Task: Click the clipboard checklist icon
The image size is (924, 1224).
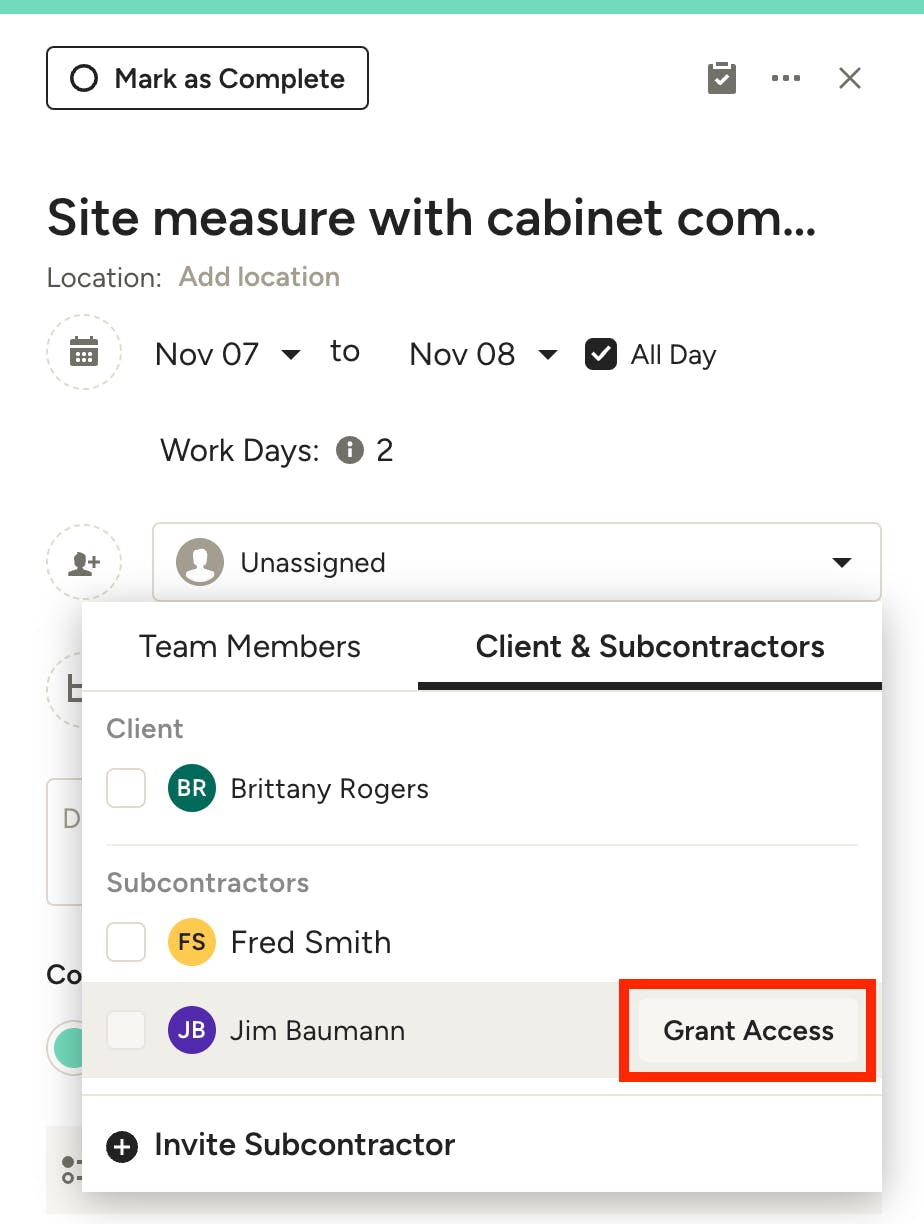Action: 722,79
